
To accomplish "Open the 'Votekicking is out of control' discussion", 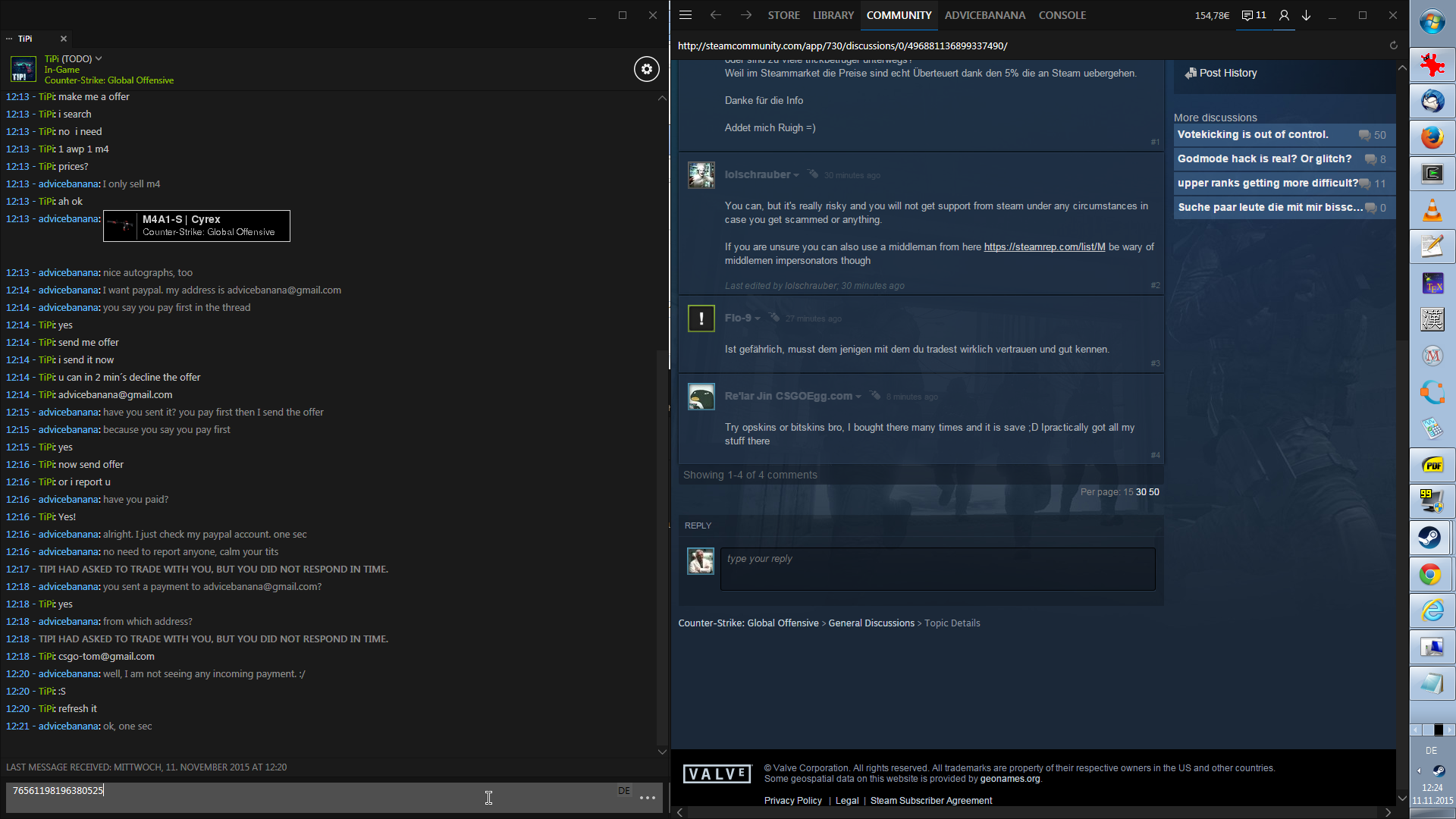I will pyautogui.click(x=1252, y=134).
